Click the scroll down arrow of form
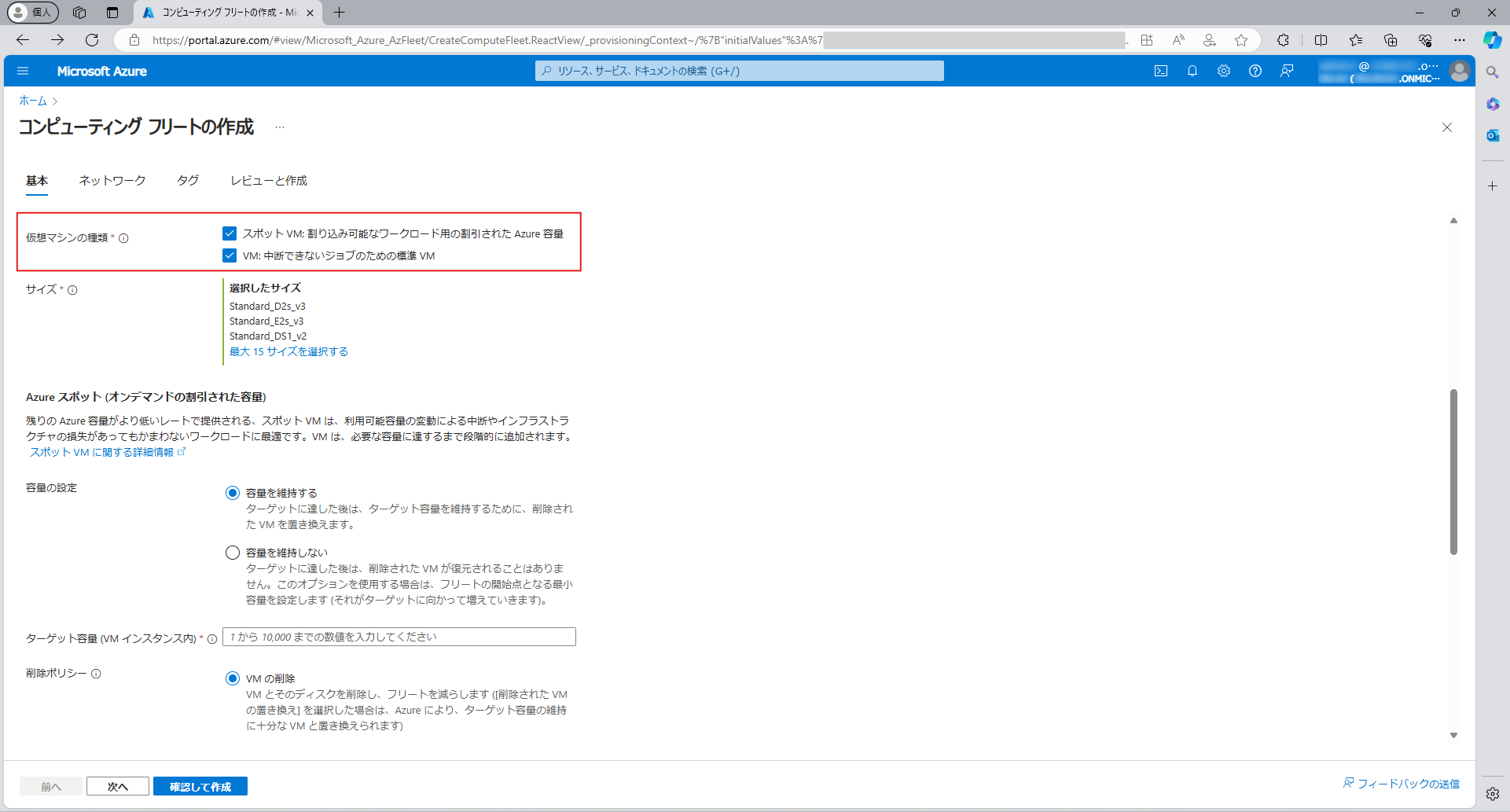Viewport: 1510px width, 812px height. [x=1453, y=736]
